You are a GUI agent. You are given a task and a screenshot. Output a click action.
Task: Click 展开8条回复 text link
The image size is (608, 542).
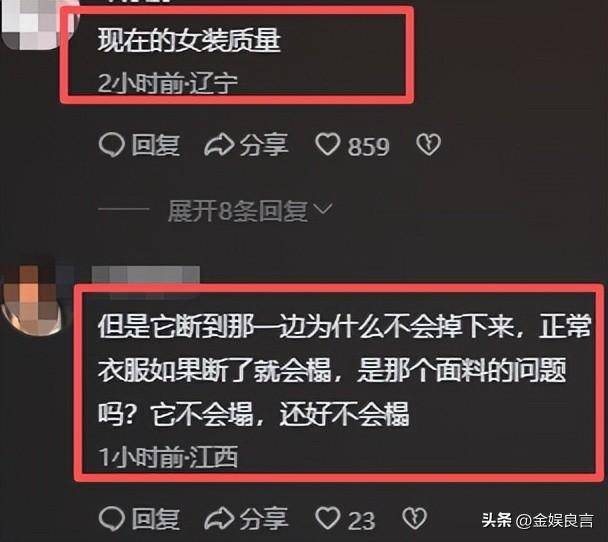[x=238, y=211]
